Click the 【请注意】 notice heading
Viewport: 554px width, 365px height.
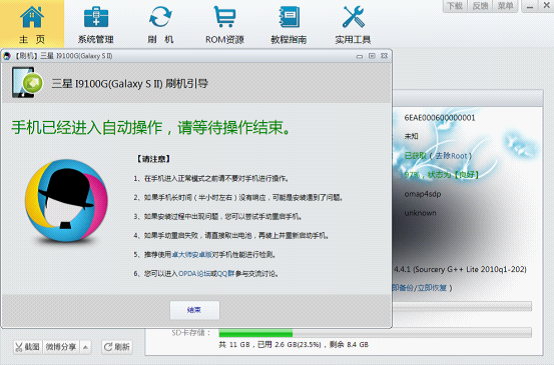153,159
